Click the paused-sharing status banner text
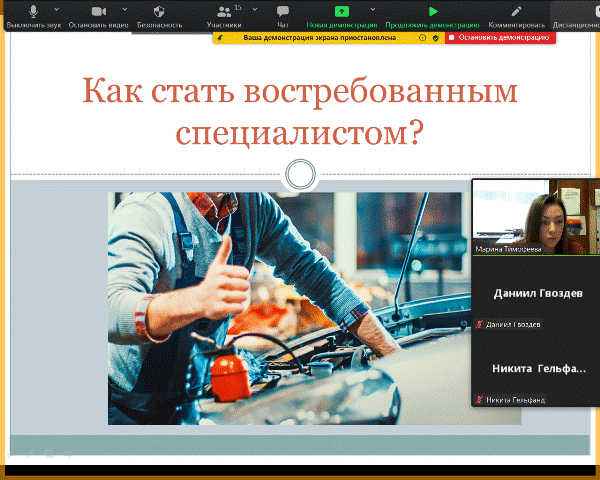This screenshot has height=480, width=600. [x=320, y=38]
